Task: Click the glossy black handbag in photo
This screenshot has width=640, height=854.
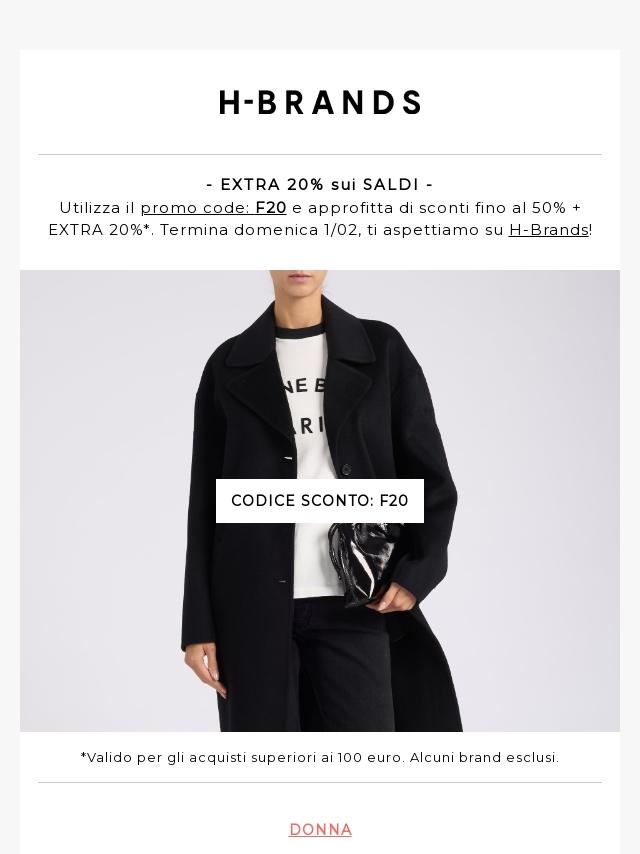Action: coord(362,563)
